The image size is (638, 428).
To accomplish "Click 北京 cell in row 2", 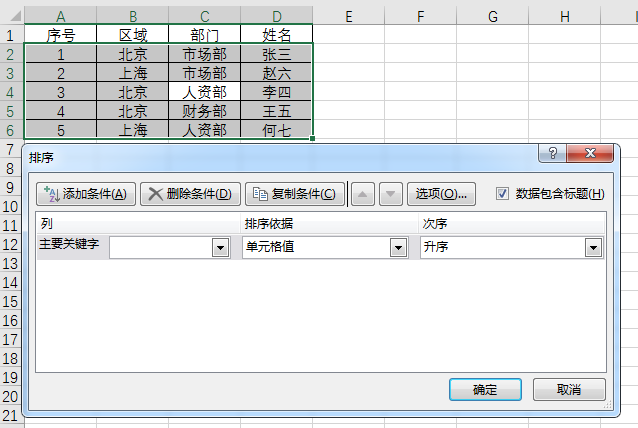I will 133,54.
